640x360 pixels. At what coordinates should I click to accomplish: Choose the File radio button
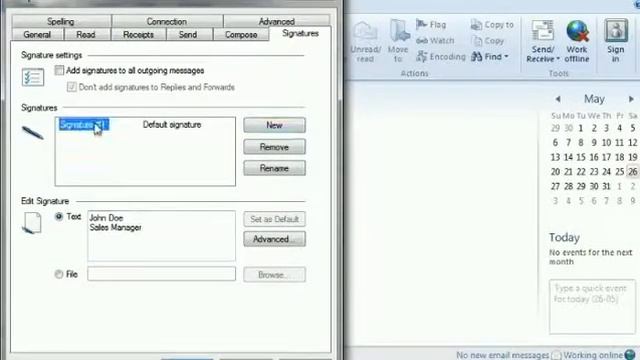(59, 274)
